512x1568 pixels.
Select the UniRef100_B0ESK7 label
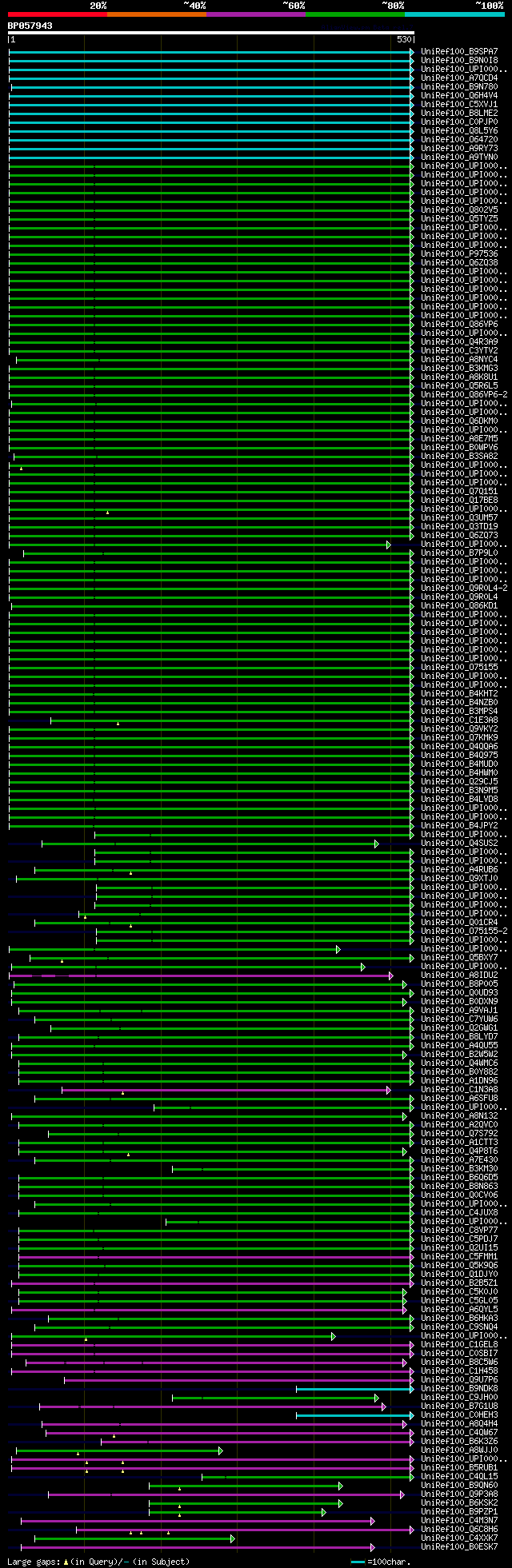coord(459,1547)
